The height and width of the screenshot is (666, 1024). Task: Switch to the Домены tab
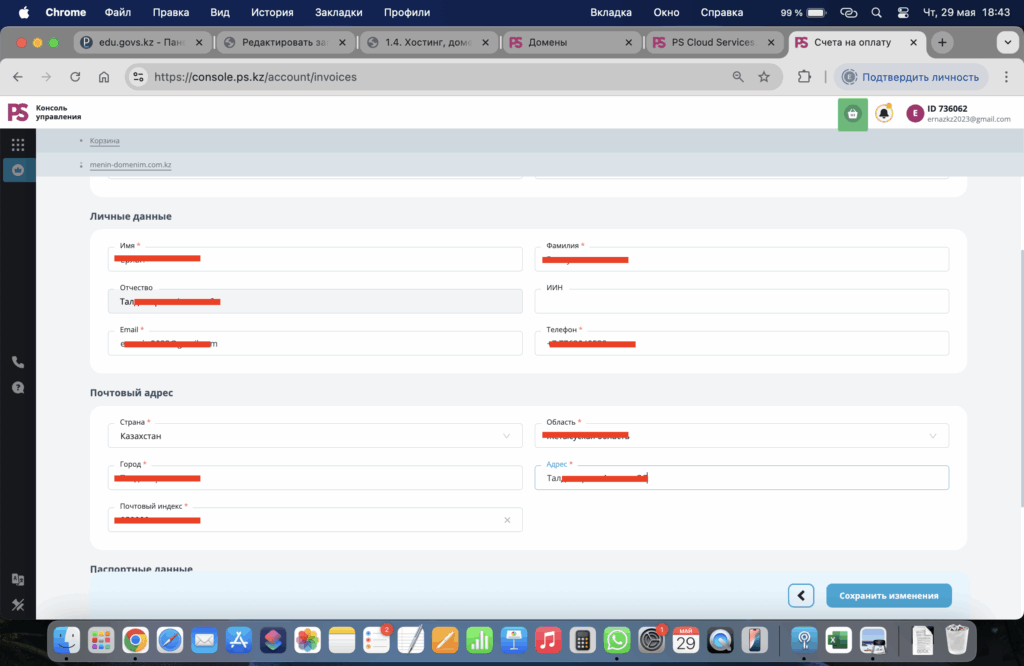[x=570, y=43]
